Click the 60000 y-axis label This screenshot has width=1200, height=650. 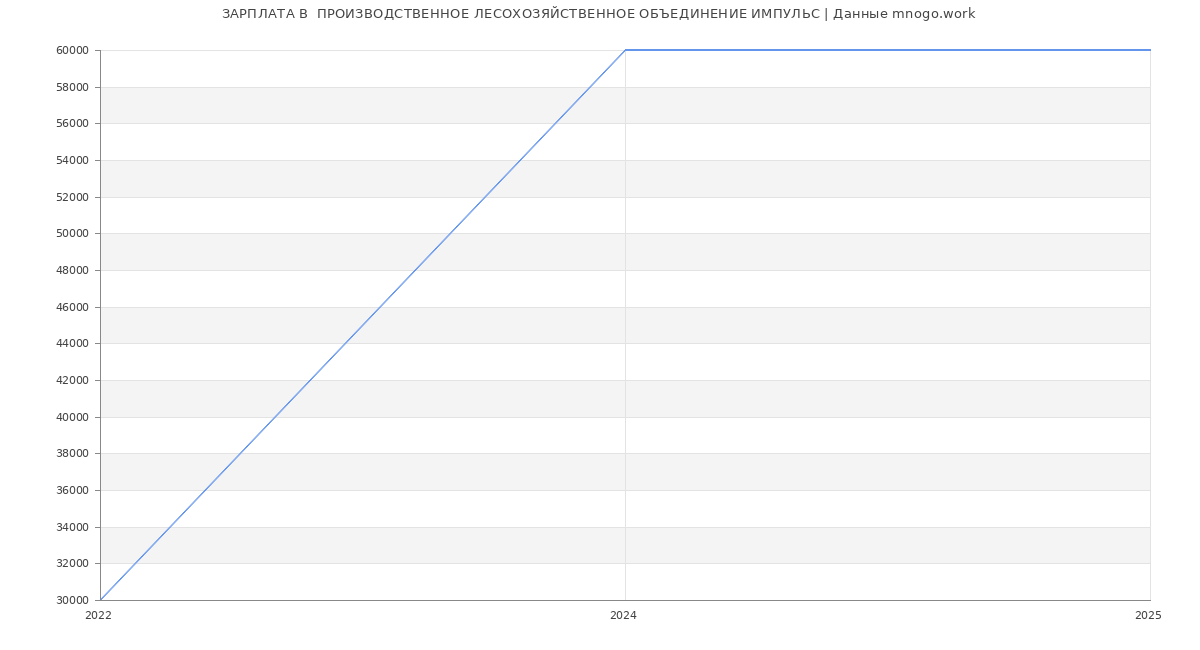point(73,51)
